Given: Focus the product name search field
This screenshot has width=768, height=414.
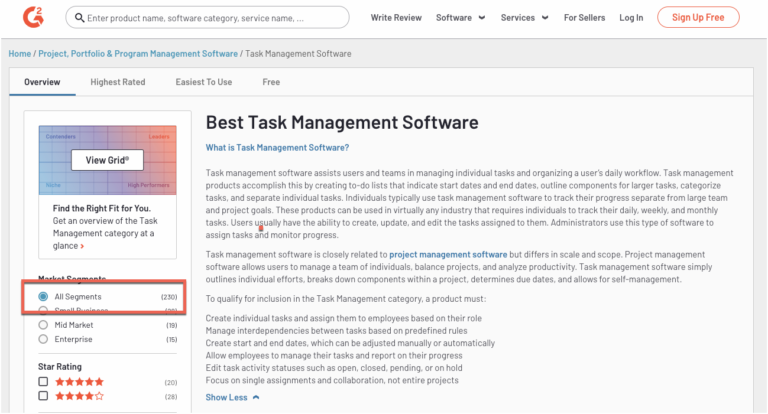Looking at the screenshot, I should click(207, 18).
